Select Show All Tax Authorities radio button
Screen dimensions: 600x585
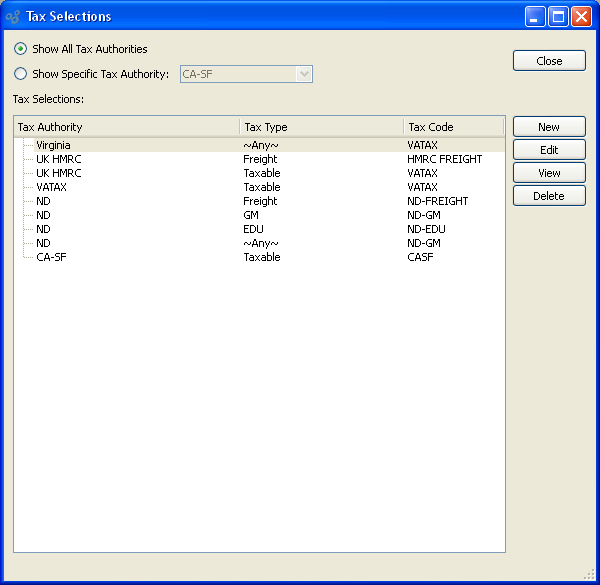21,49
